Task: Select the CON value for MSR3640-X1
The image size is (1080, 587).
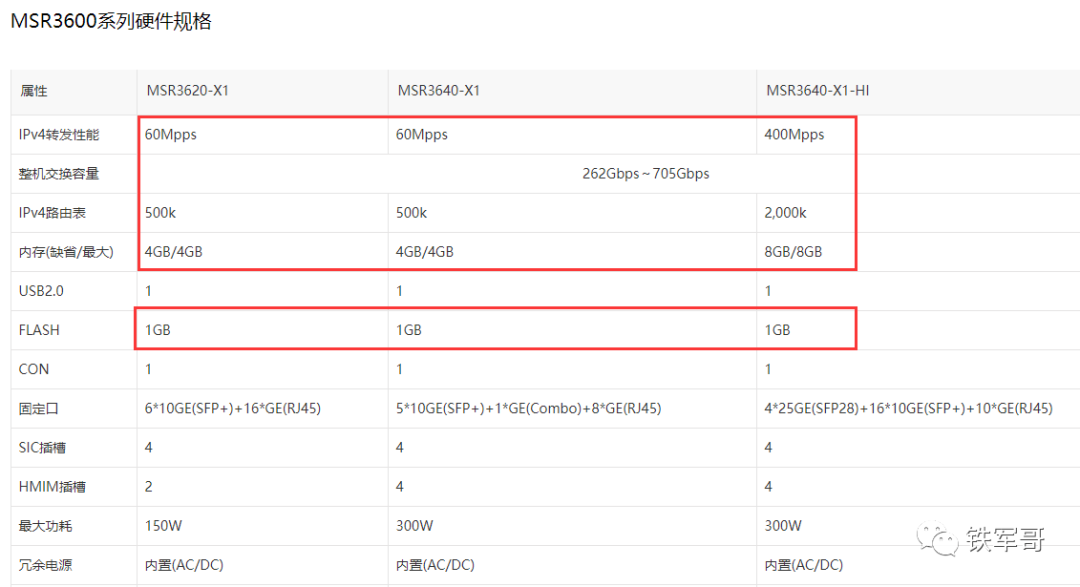Action: pyautogui.click(x=399, y=369)
